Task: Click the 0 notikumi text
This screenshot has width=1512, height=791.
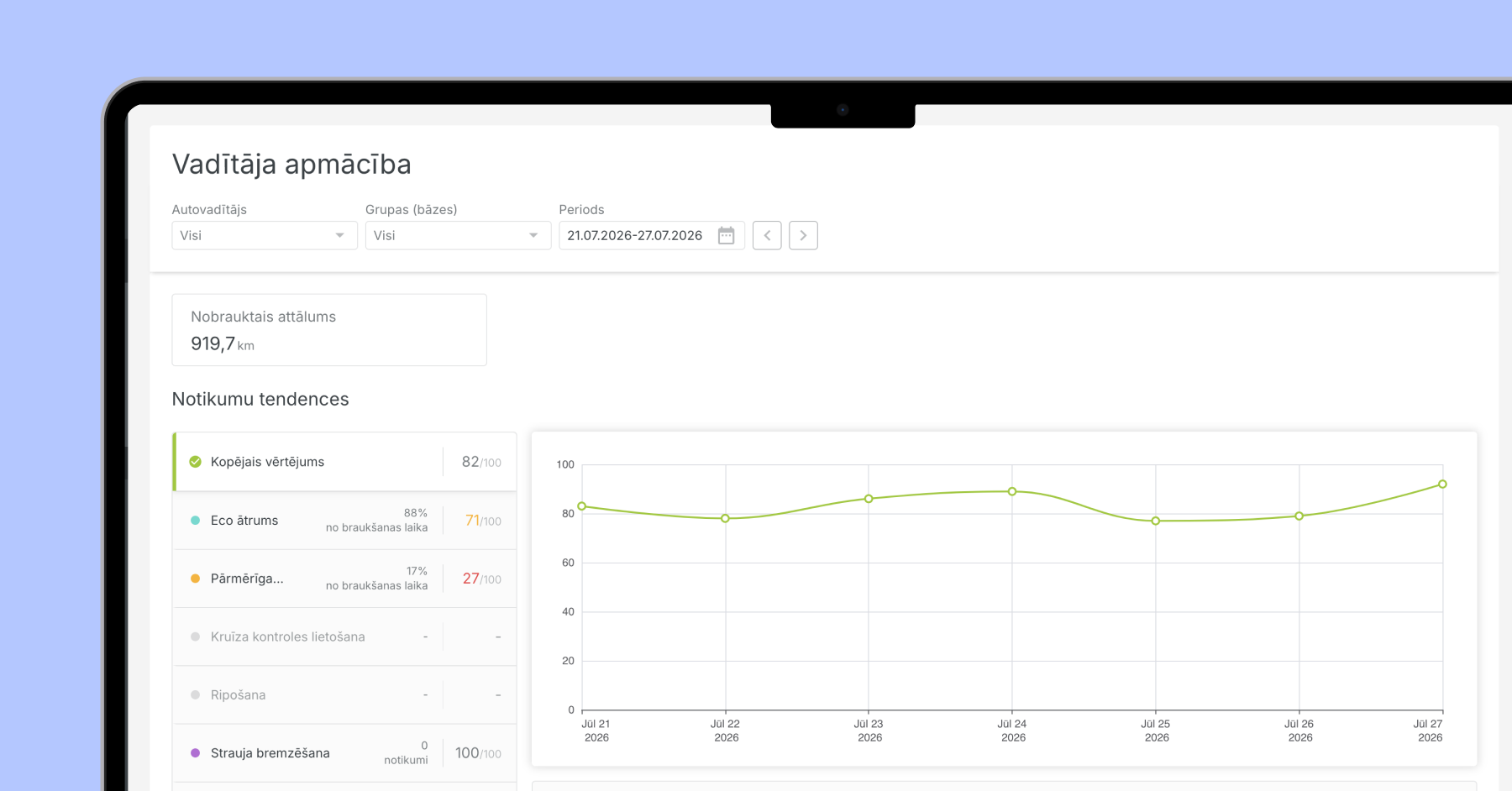Action: (x=406, y=753)
